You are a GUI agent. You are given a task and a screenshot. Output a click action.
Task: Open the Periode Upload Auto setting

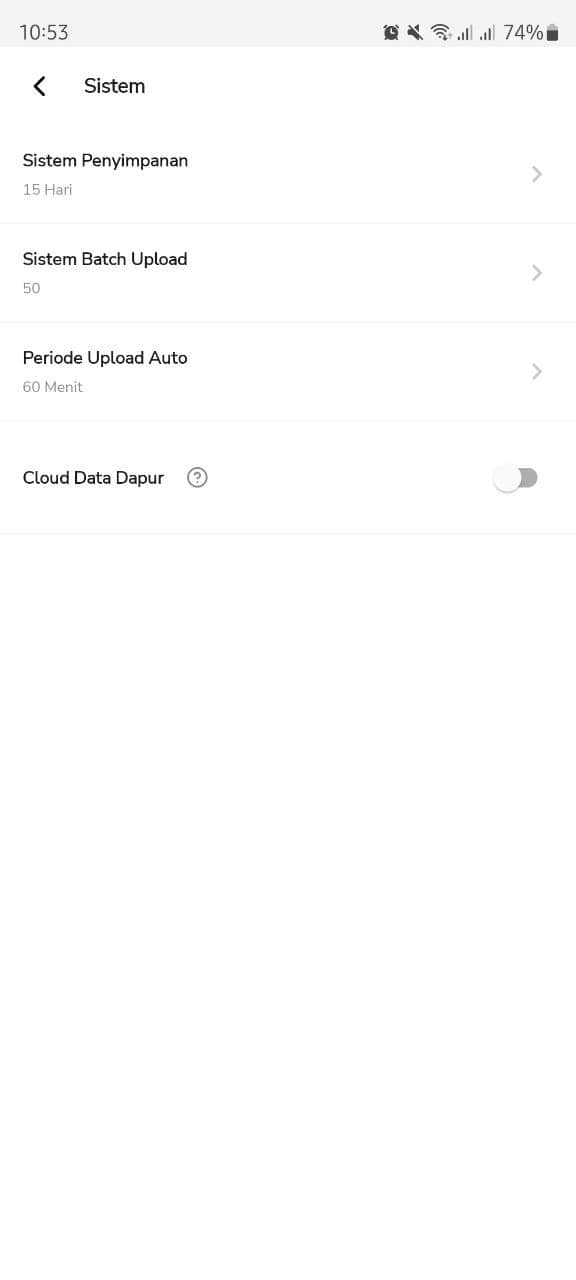288,372
